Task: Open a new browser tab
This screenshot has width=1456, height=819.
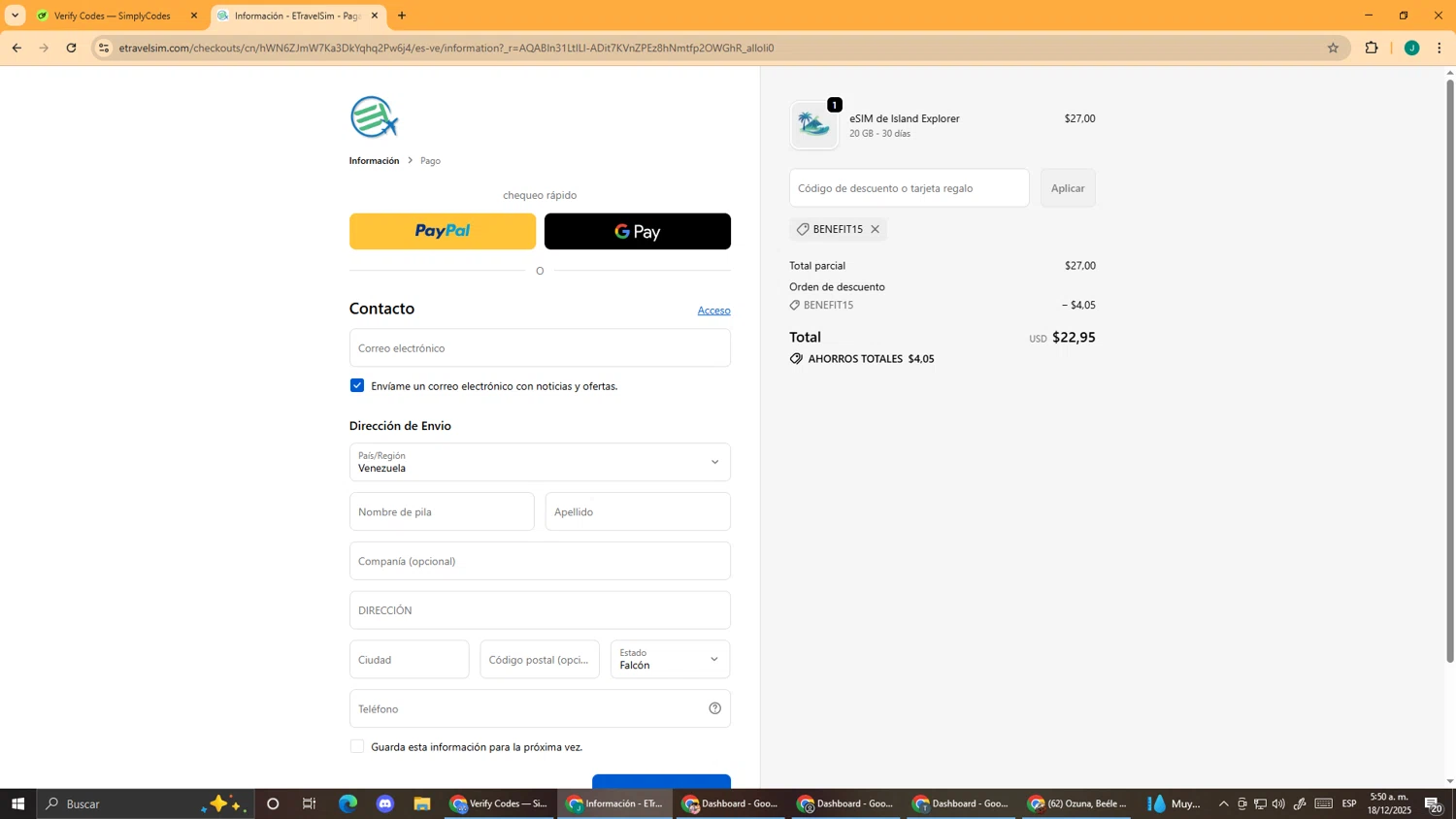Action: (402, 16)
